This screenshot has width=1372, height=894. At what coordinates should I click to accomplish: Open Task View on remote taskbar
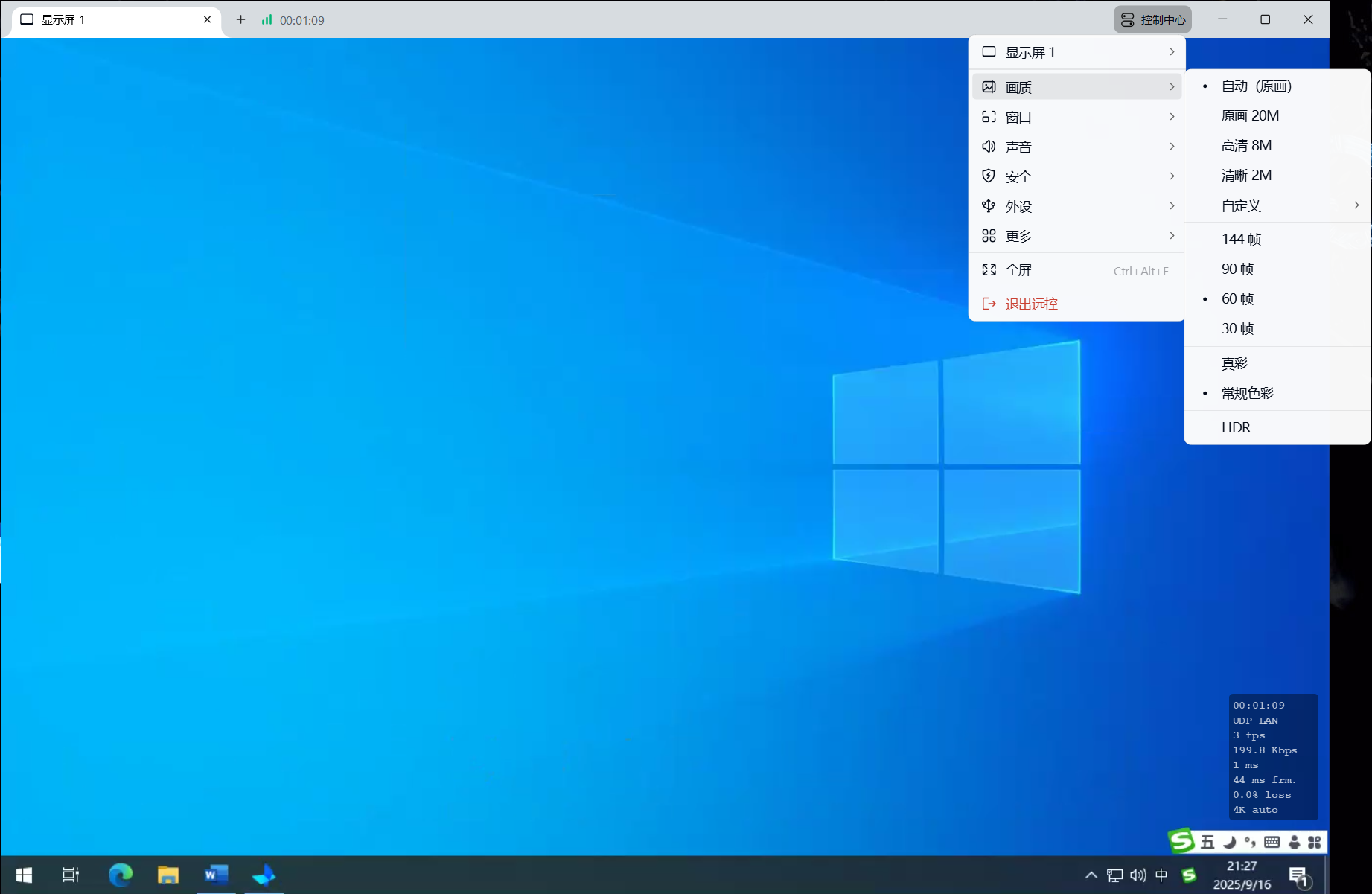[x=71, y=875]
